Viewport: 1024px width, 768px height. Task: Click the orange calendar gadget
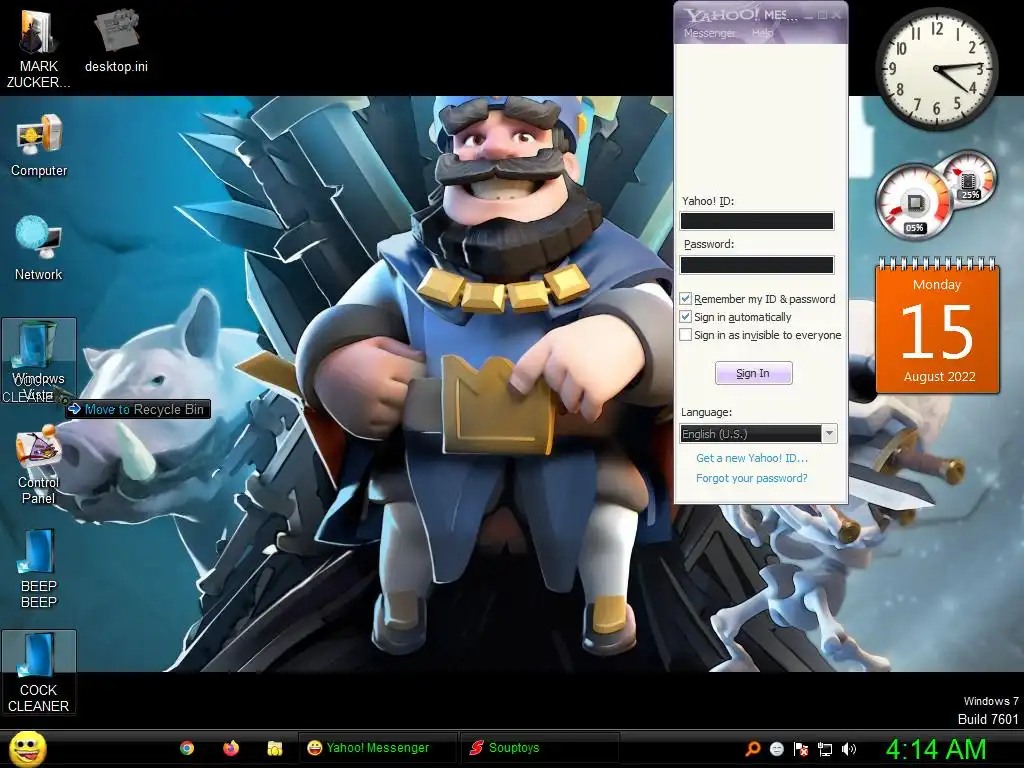(937, 325)
